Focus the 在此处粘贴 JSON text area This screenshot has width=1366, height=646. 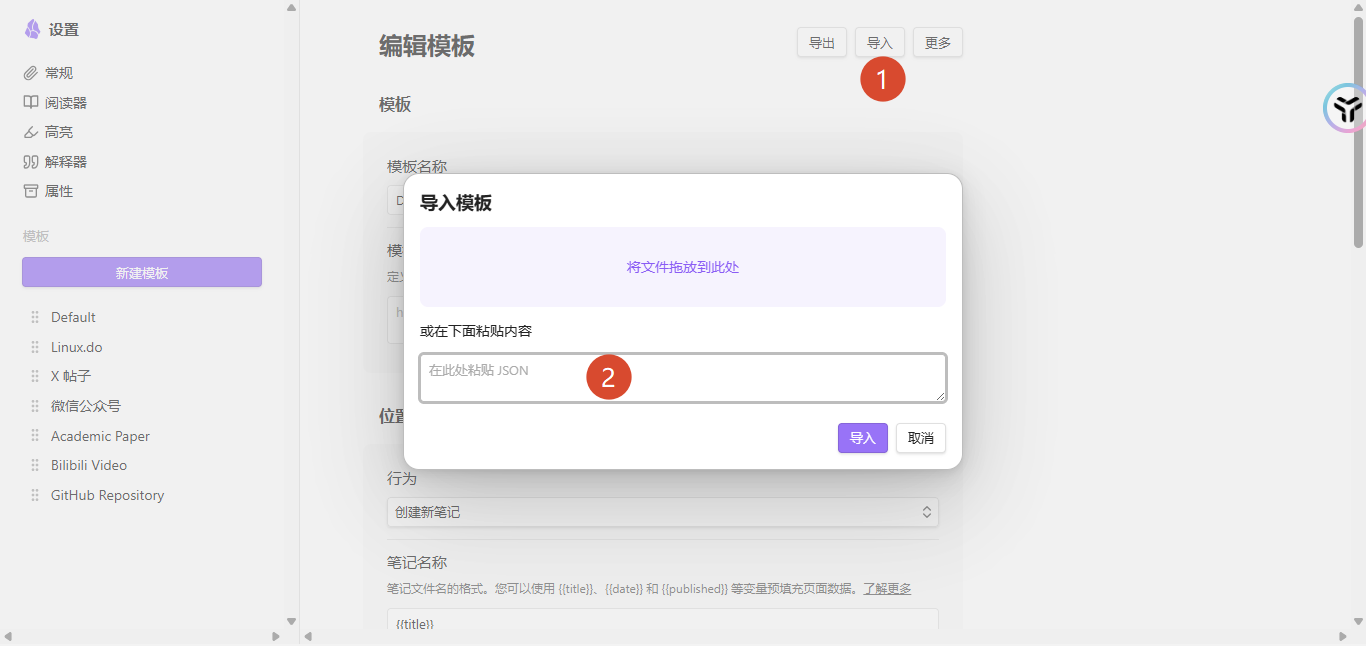tap(683, 378)
